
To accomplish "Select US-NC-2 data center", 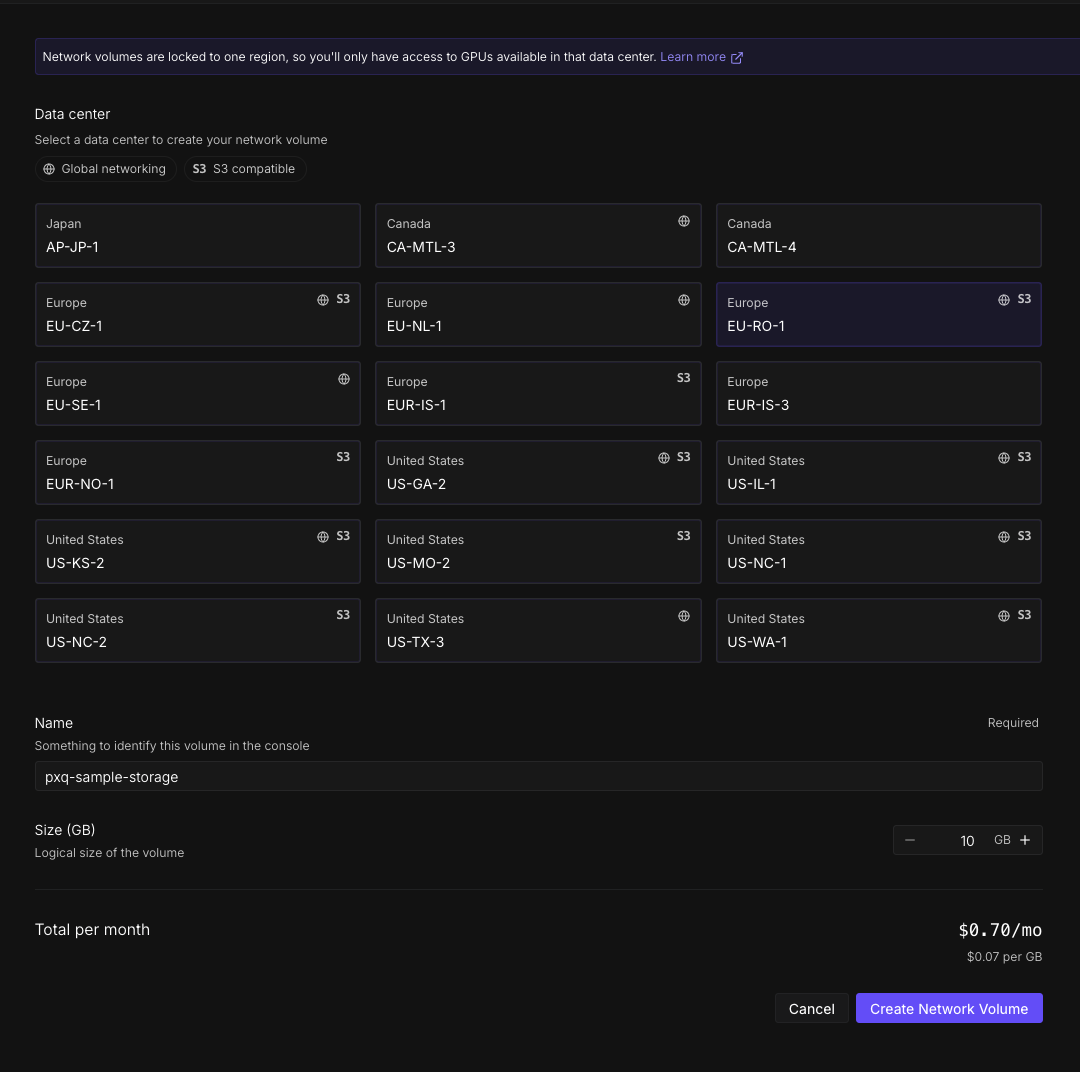I will 198,630.
